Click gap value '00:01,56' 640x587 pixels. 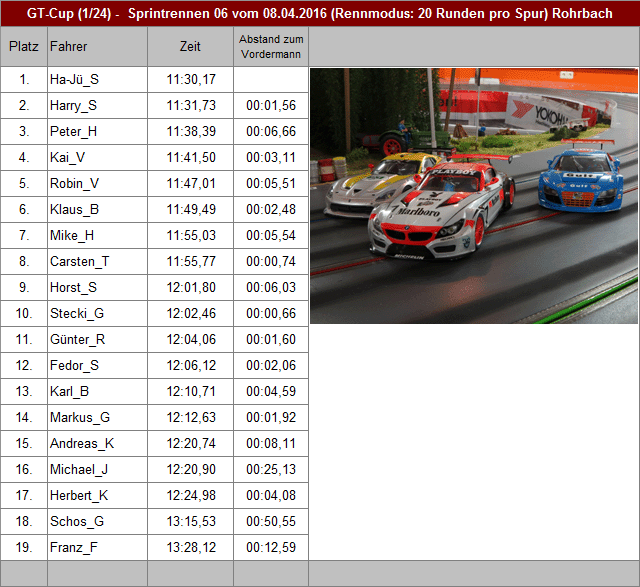click(271, 105)
